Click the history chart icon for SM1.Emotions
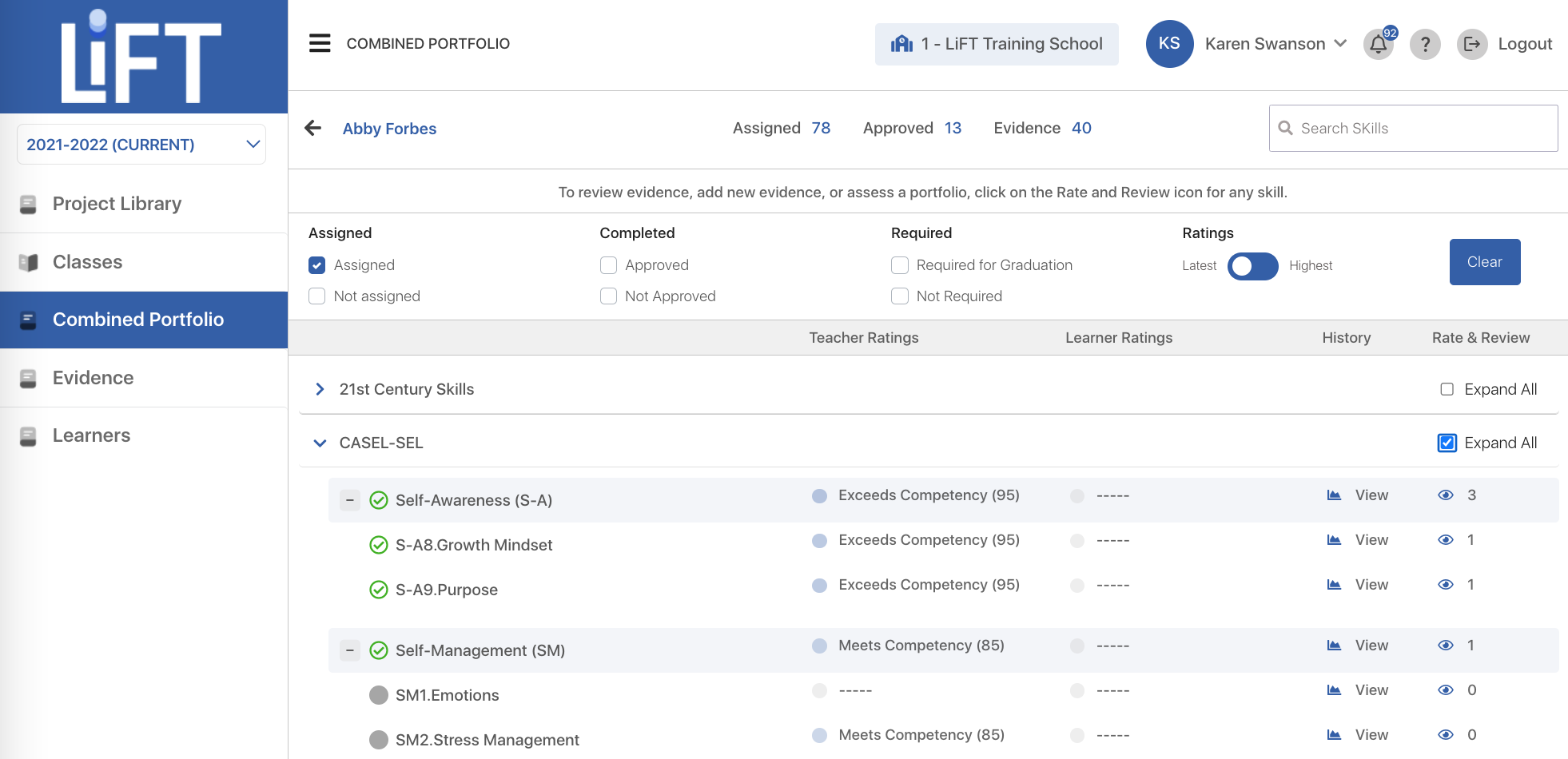This screenshot has width=1568, height=759. [x=1334, y=690]
